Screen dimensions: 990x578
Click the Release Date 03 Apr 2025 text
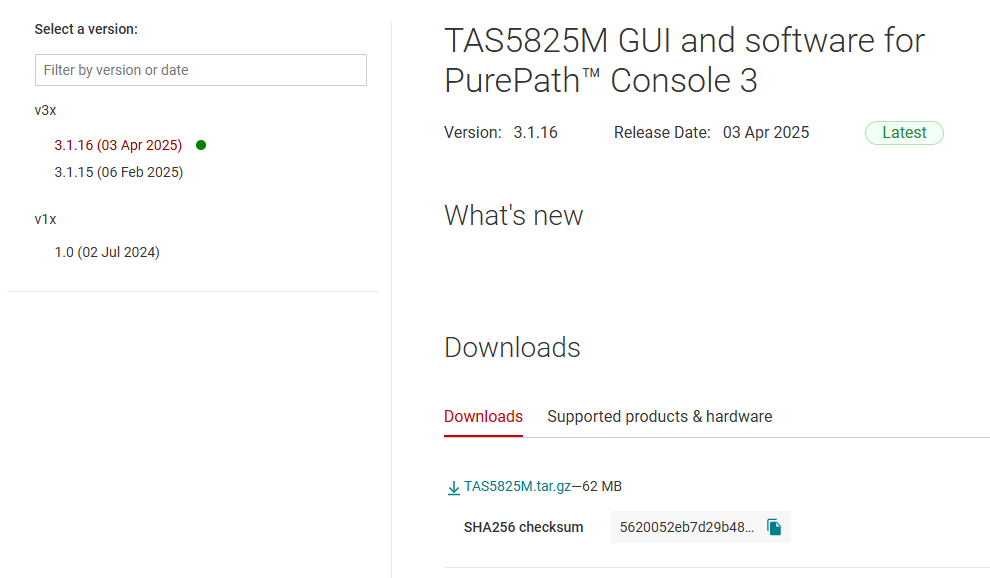[712, 133]
